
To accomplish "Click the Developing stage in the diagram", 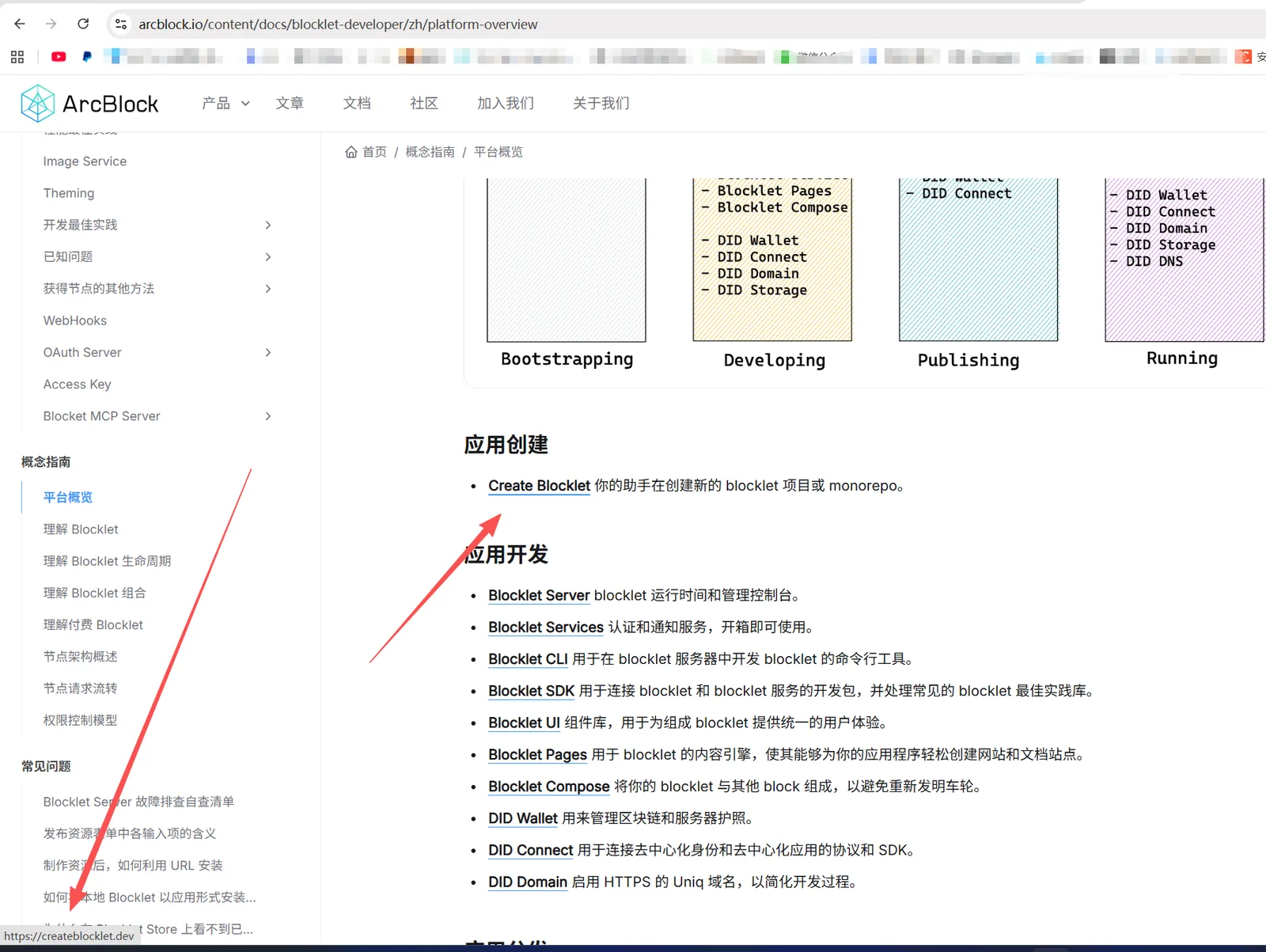I will (x=775, y=361).
